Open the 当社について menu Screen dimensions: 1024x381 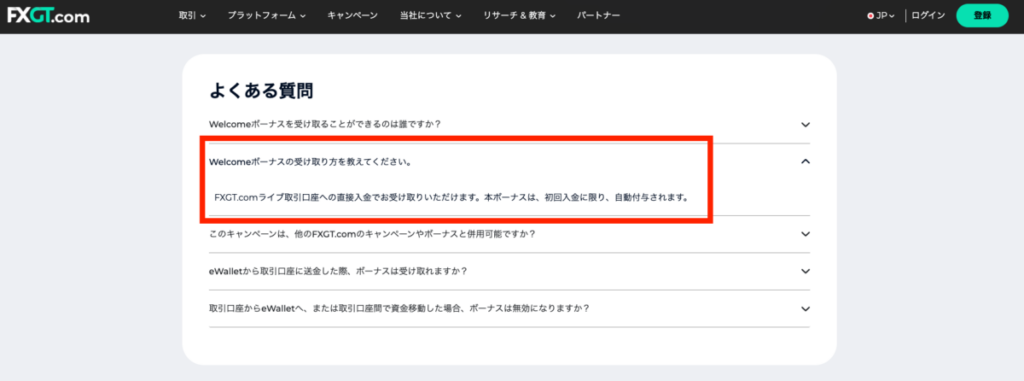[x=430, y=16]
